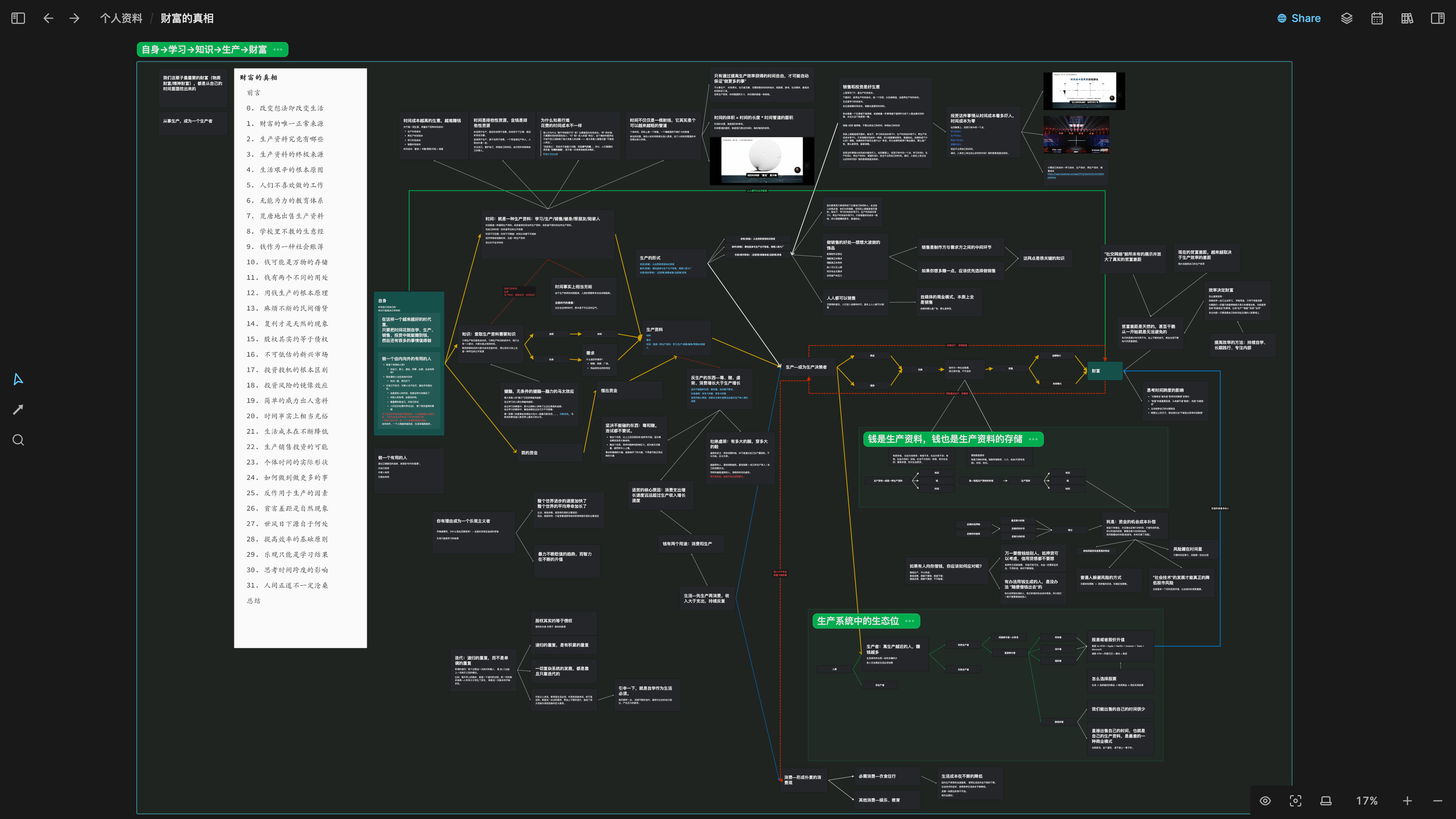This screenshot has width=1456, height=819.
Task: Click the 财富的真相 breadcrumb title
Action: pyautogui.click(x=187, y=18)
